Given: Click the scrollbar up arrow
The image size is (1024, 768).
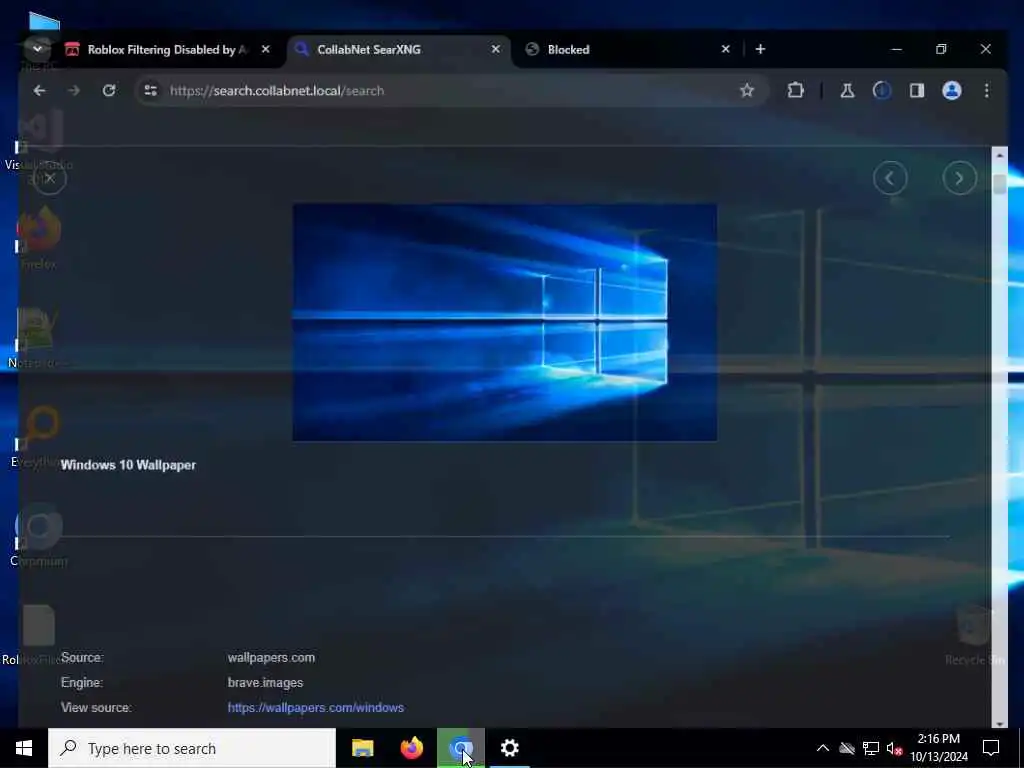Looking at the screenshot, I should tap(1000, 155).
